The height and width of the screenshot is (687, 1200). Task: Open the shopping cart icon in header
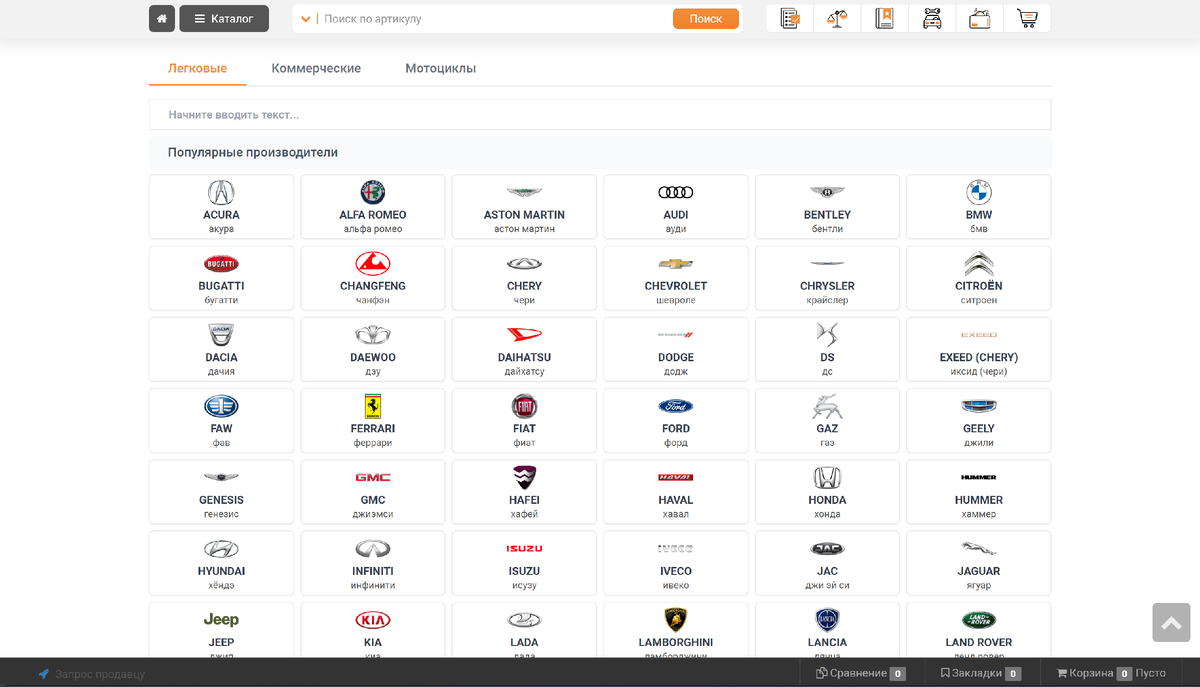(1027, 18)
